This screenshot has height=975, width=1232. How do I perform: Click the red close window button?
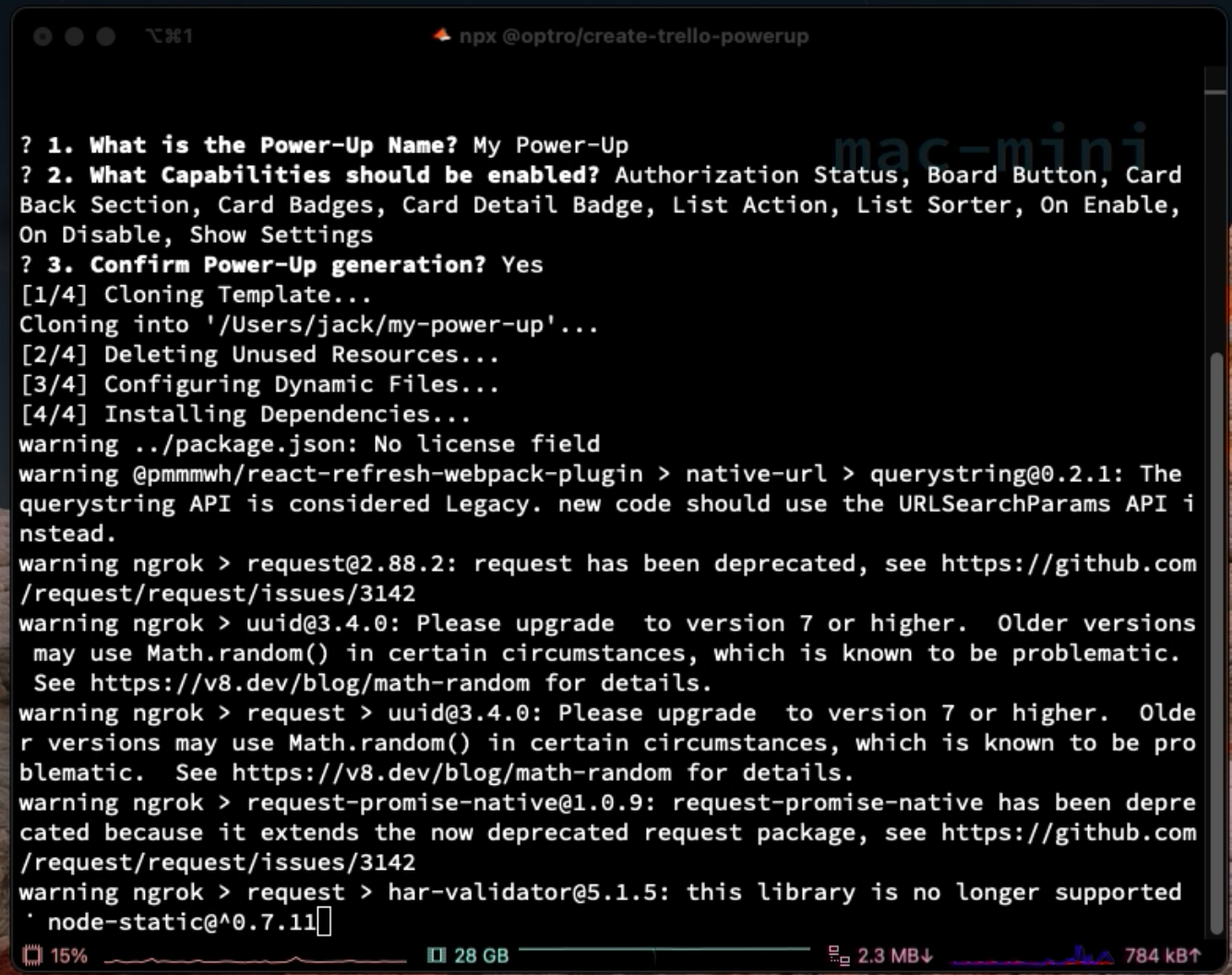coord(42,36)
